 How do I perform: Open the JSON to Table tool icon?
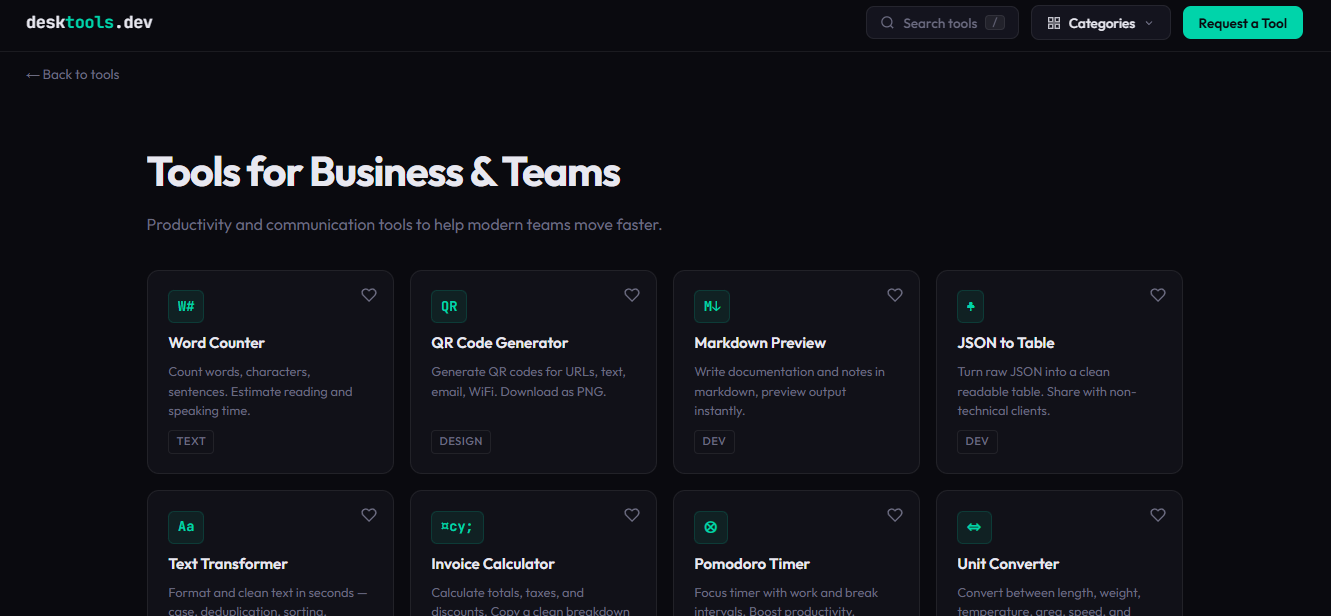[970, 306]
